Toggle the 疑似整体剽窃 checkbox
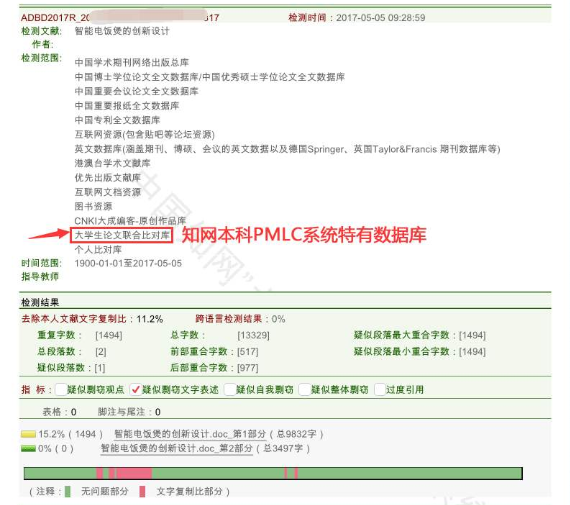Image resolution: width=570 pixels, height=505 pixels. coord(304,389)
